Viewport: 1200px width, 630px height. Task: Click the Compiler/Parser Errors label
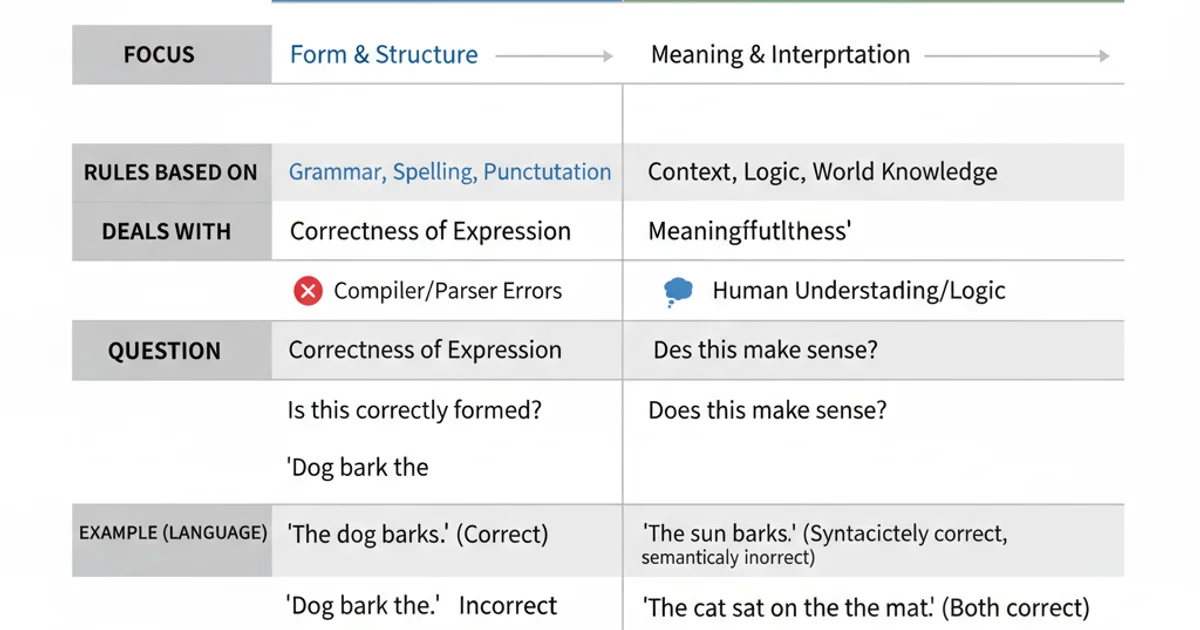coord(447,291)
